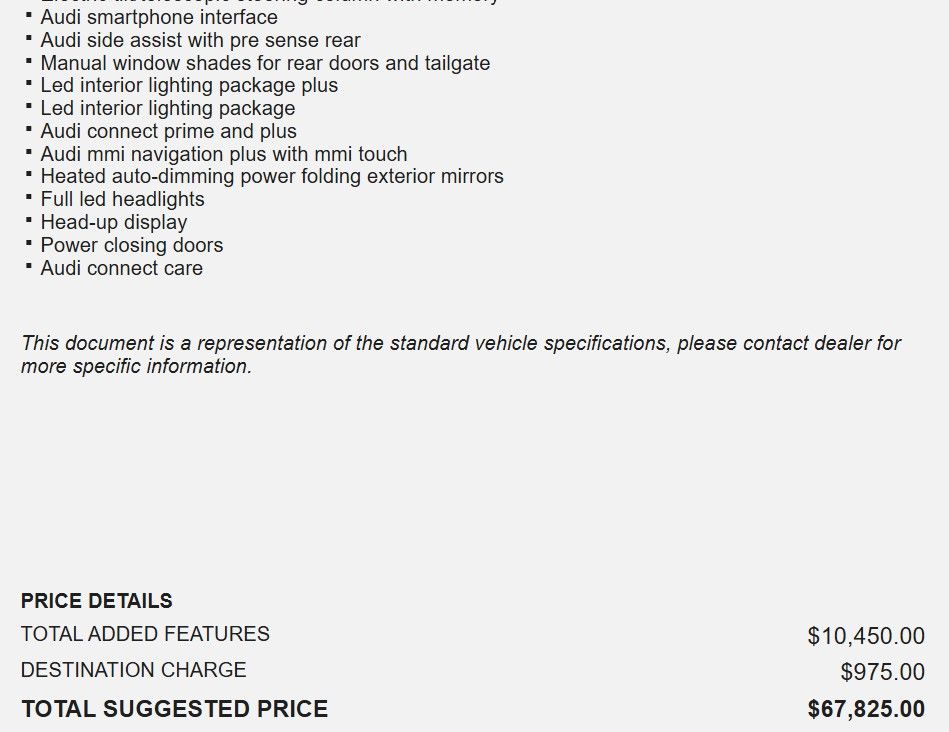Click "Audi connect prime and plus" item
The height and width of the screenshot is (732, 949).
coord(168,131)
